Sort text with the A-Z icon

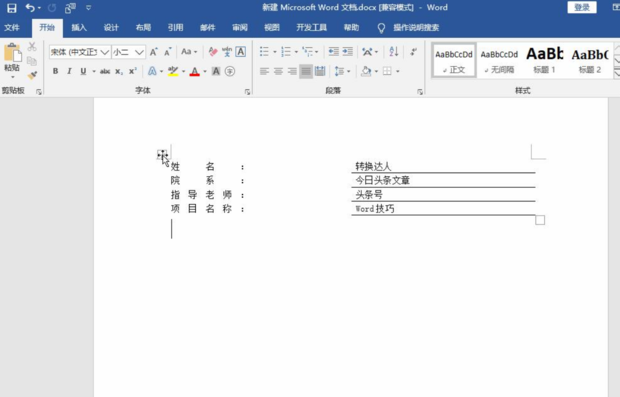pos(394,51)
